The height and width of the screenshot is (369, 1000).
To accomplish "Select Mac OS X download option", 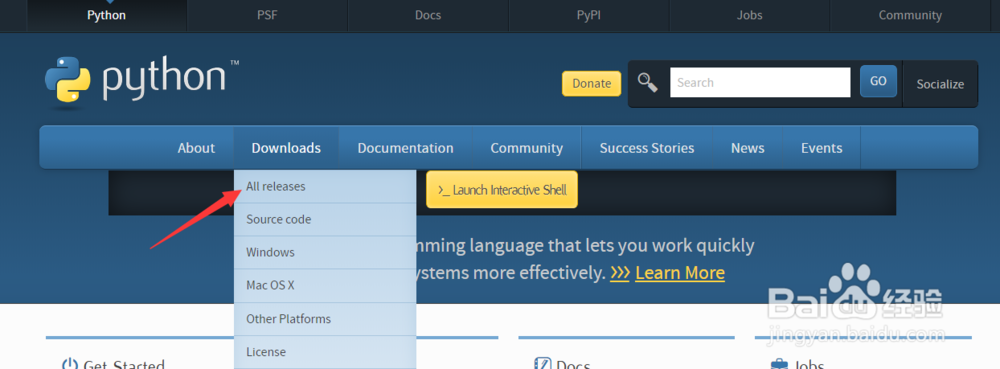I will pos(325,286).
